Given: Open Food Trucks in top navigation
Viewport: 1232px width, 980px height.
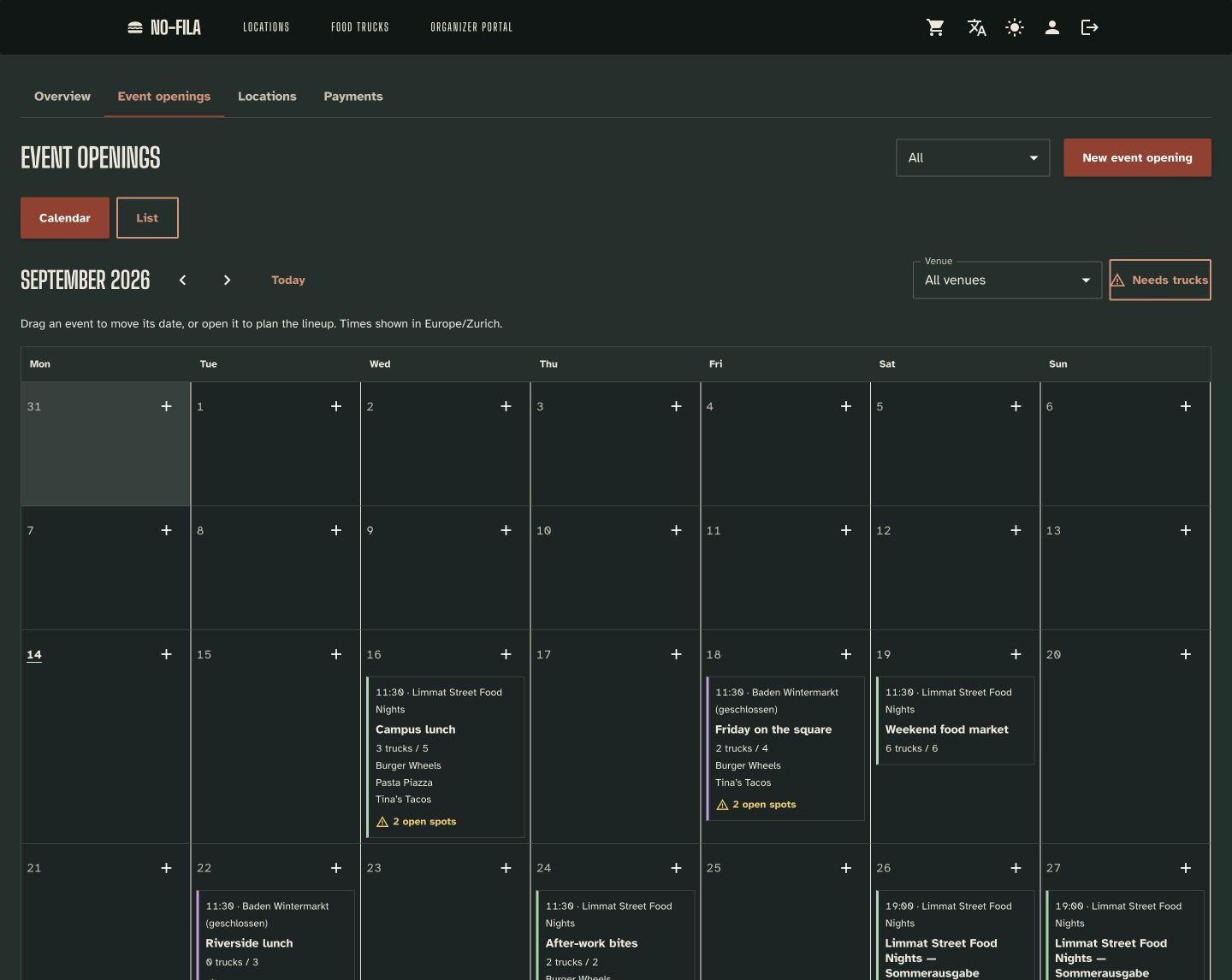Looking at the screenshot, I should click(x=360, y=27).
